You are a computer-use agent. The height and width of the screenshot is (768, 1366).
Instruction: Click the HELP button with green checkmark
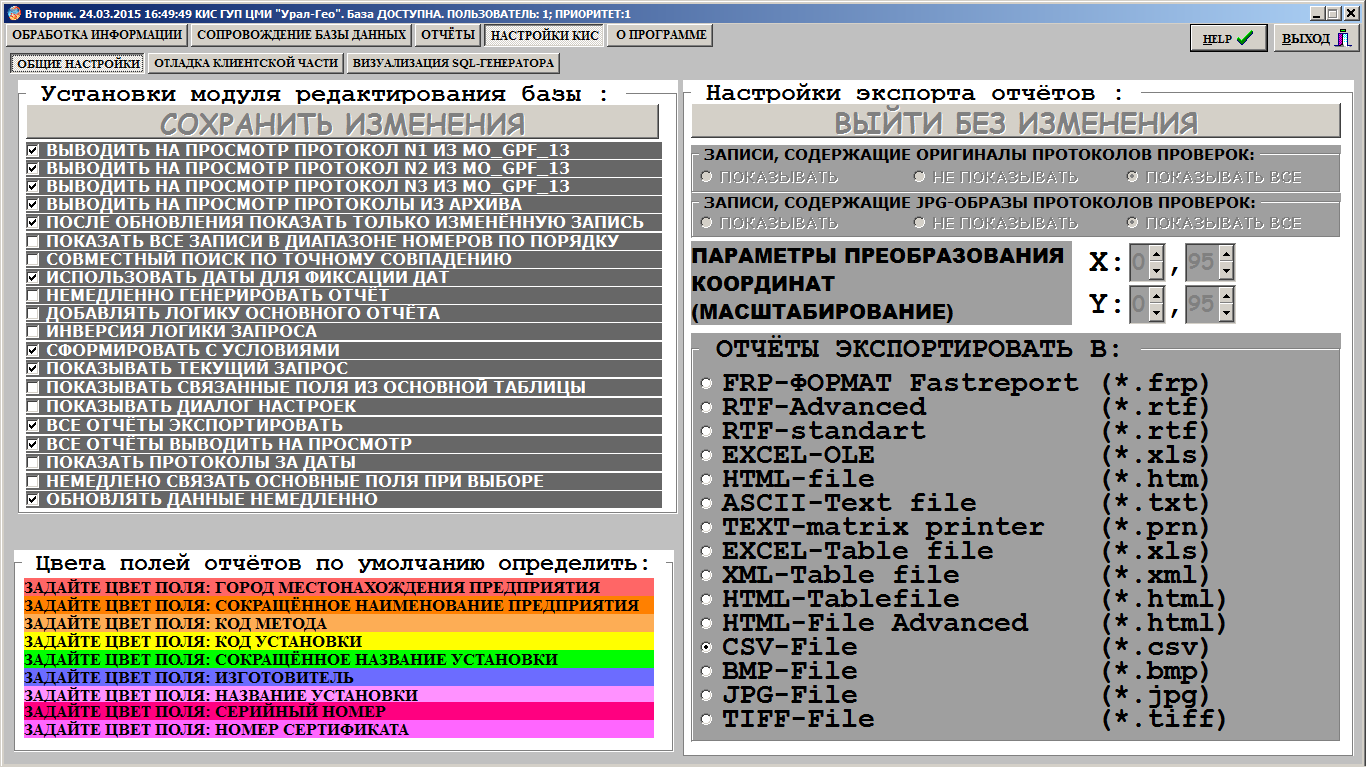[1228, 38]
